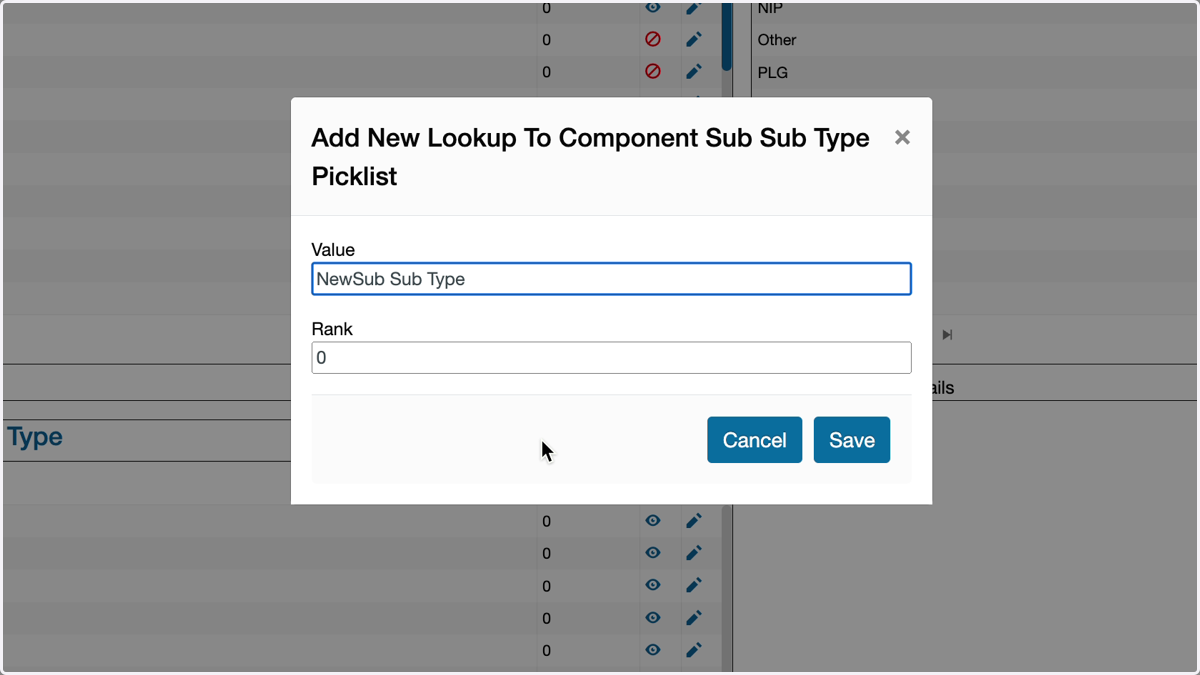Click into the Value text field

611,279
